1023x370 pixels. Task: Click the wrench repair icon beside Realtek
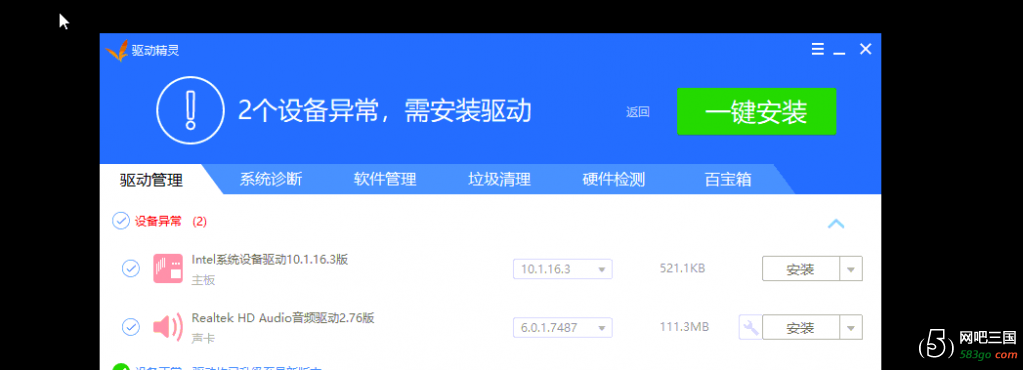pos(750,327)
